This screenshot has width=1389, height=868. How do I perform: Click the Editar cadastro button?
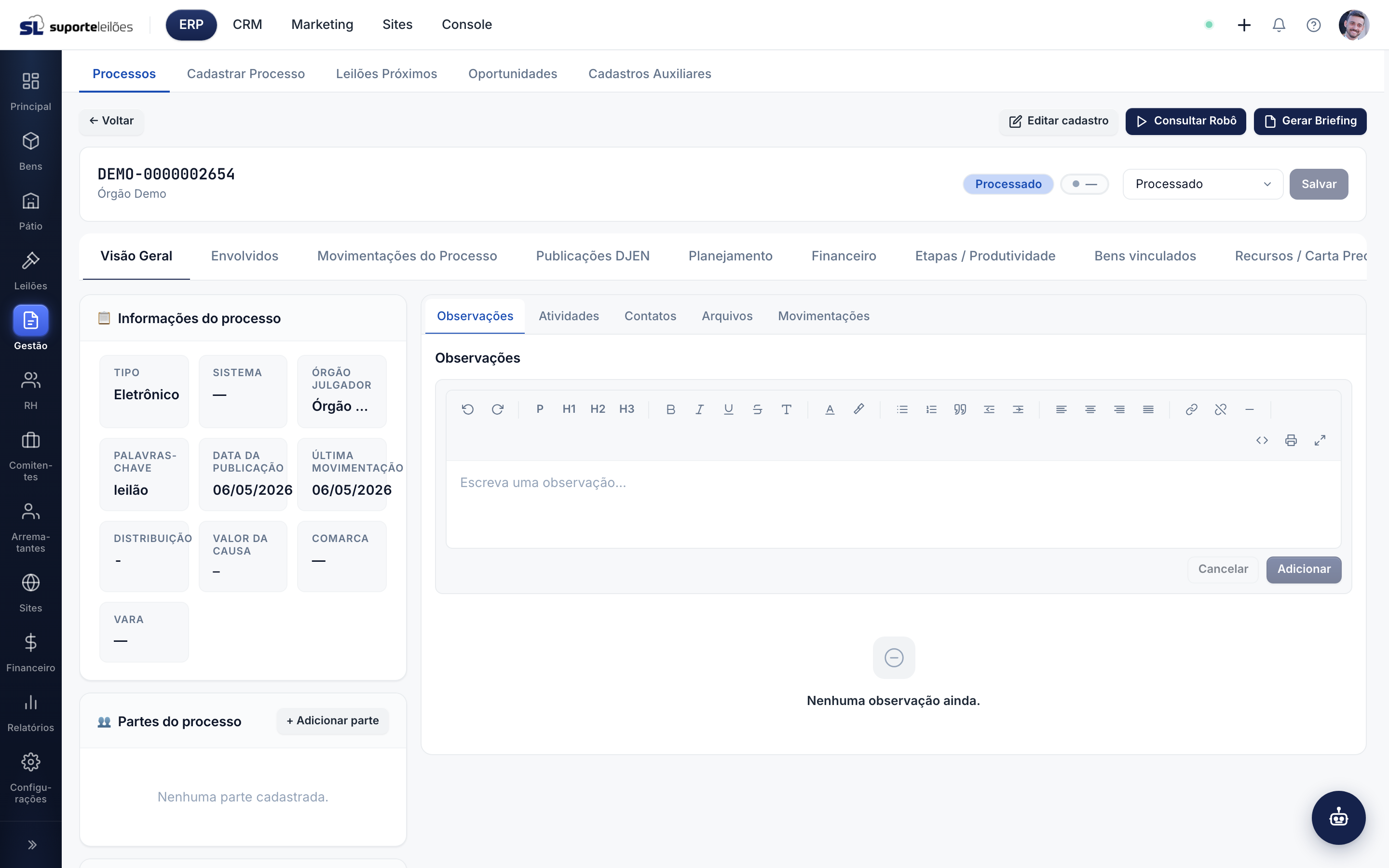(1059, 121)
